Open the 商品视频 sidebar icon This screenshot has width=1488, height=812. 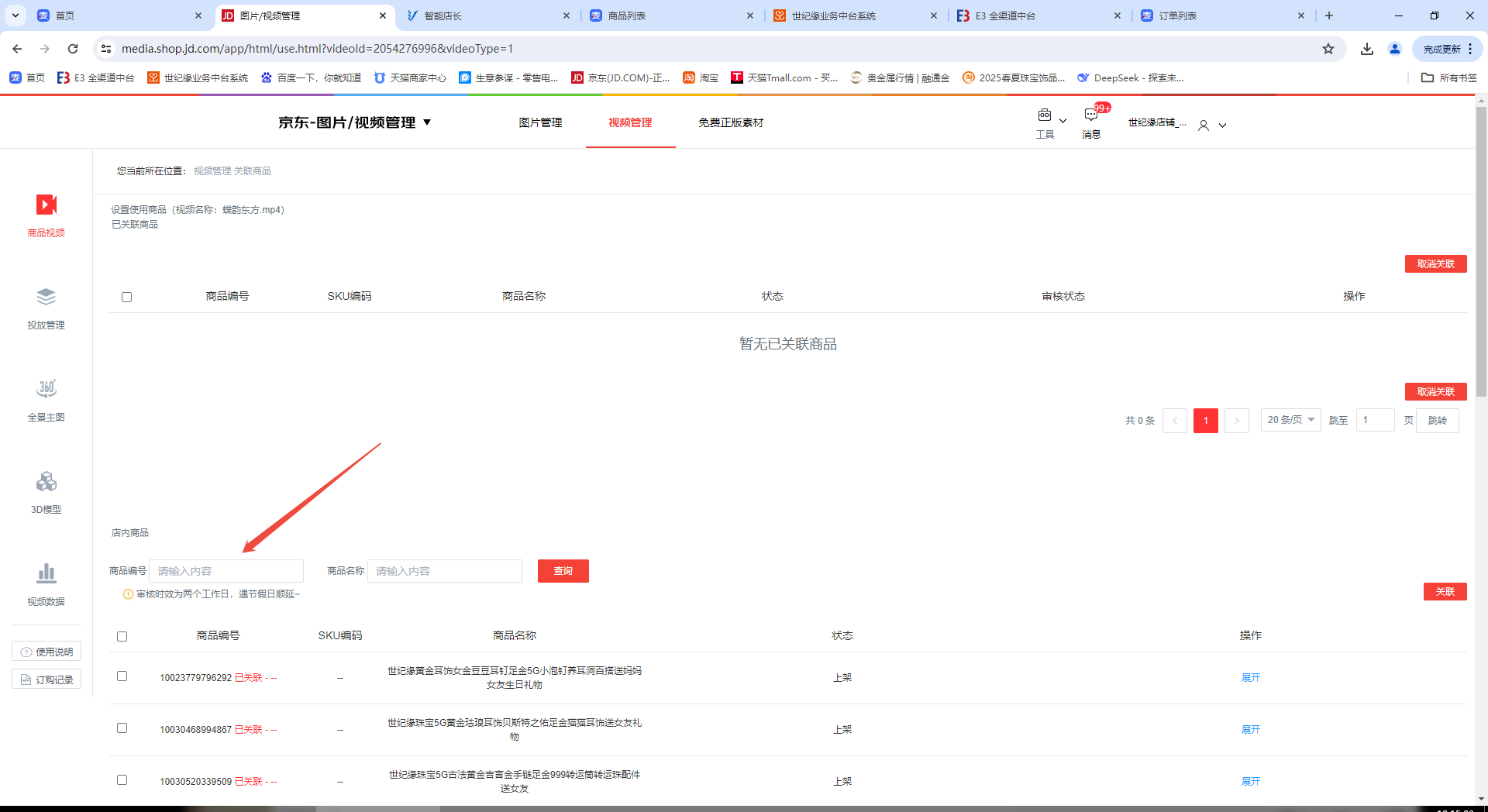click(46, 205)
